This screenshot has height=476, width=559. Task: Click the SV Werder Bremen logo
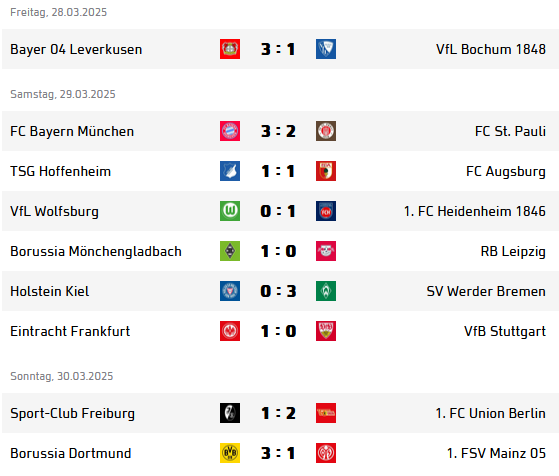click(x=326, y=291)
